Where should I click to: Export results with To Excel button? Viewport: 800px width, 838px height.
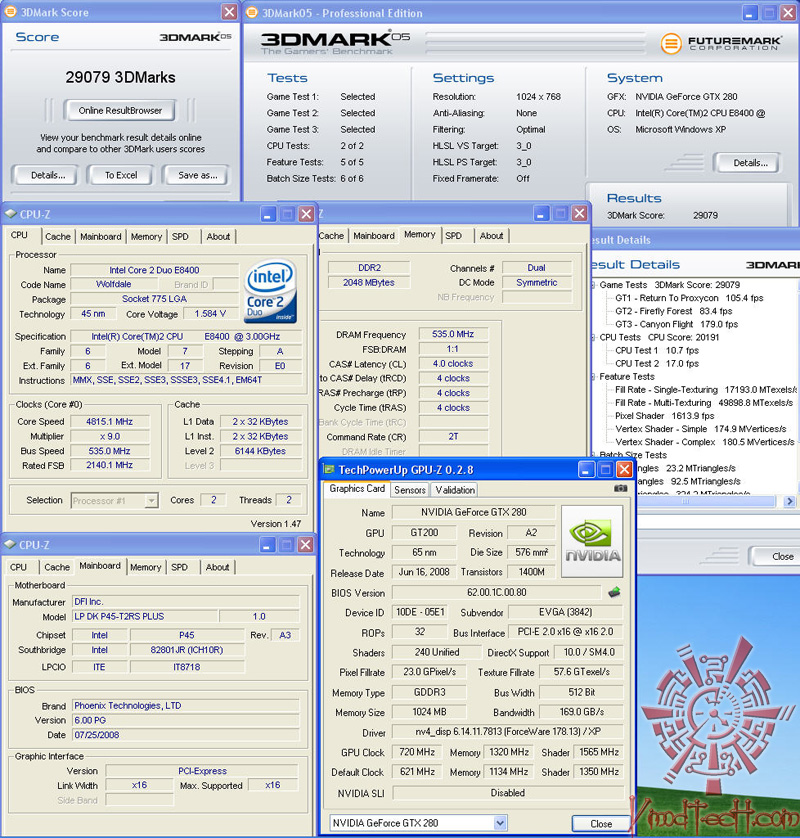pyautogui.click(x=121, y=175)
